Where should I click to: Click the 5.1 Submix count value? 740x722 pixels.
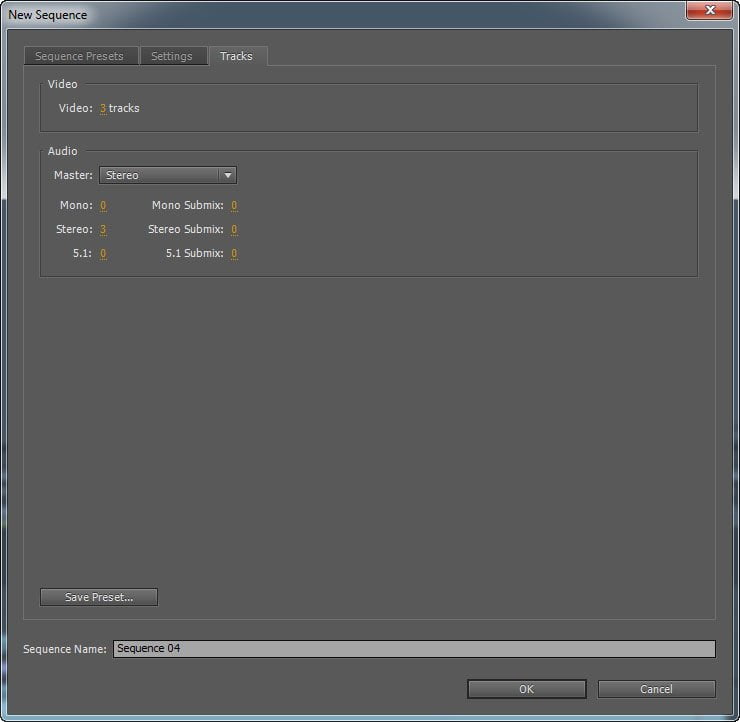[234, 254]
